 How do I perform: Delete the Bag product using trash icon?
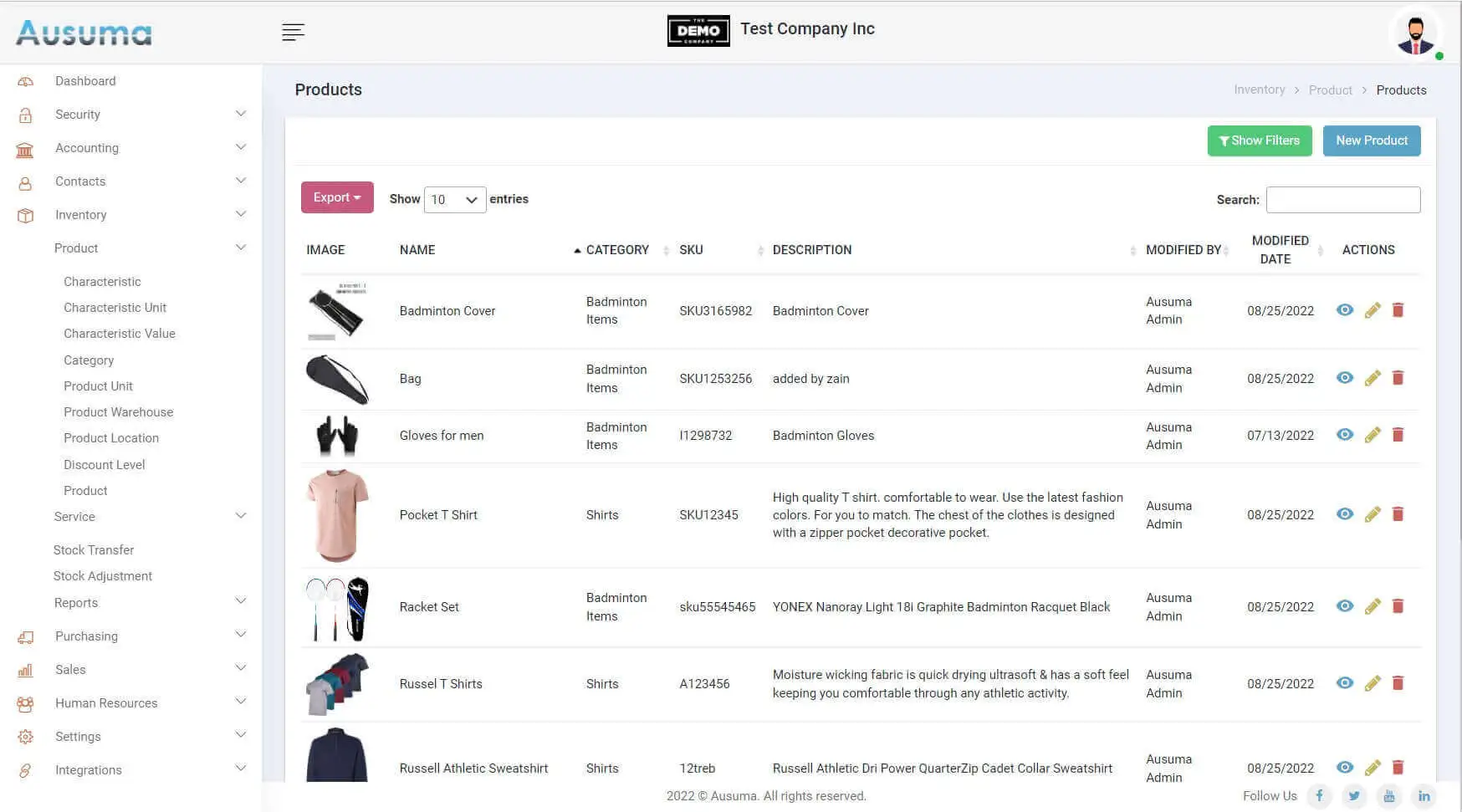[x=1398, y=378]
